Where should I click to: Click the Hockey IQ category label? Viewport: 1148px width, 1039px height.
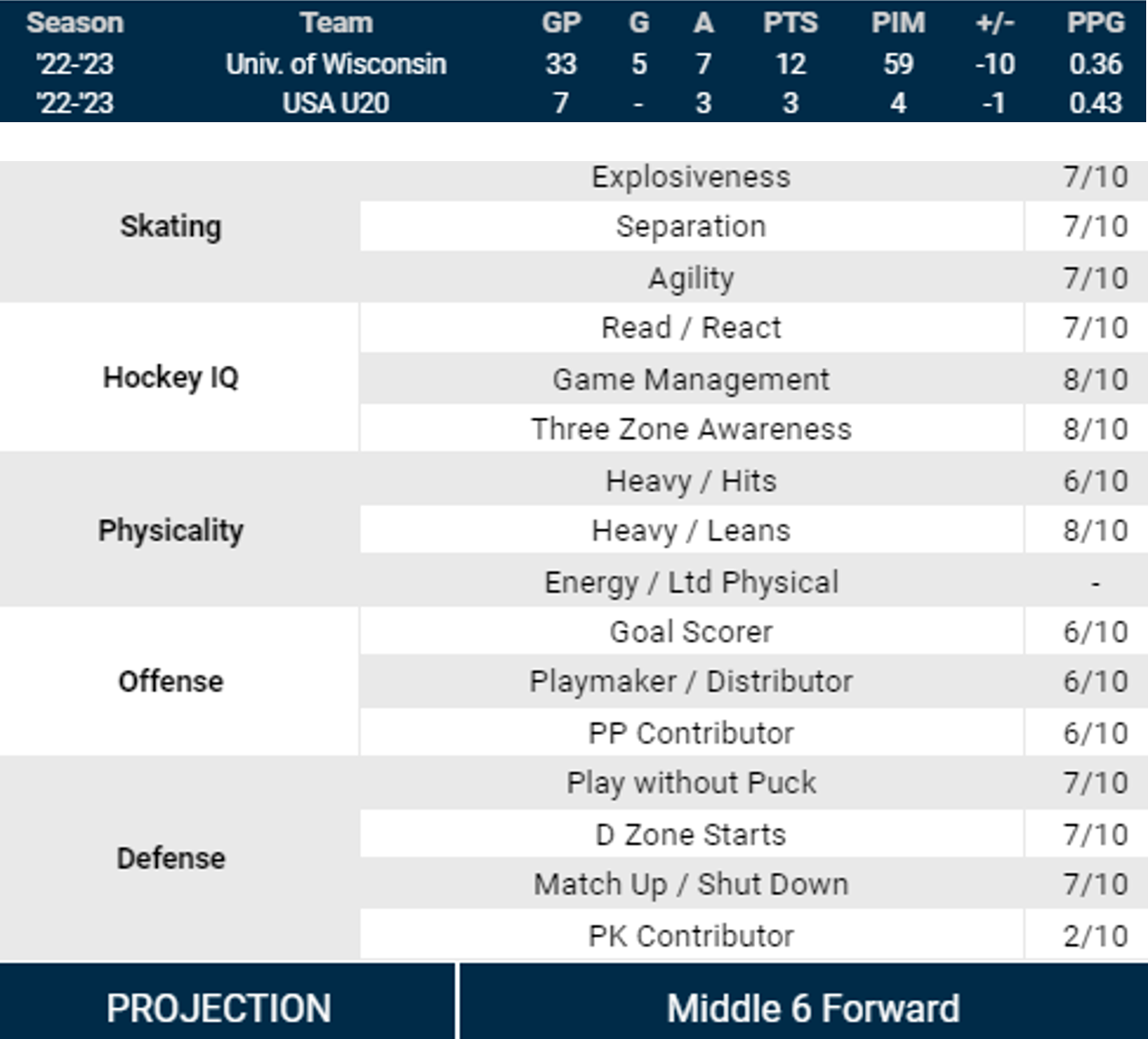tap(171, 377)
